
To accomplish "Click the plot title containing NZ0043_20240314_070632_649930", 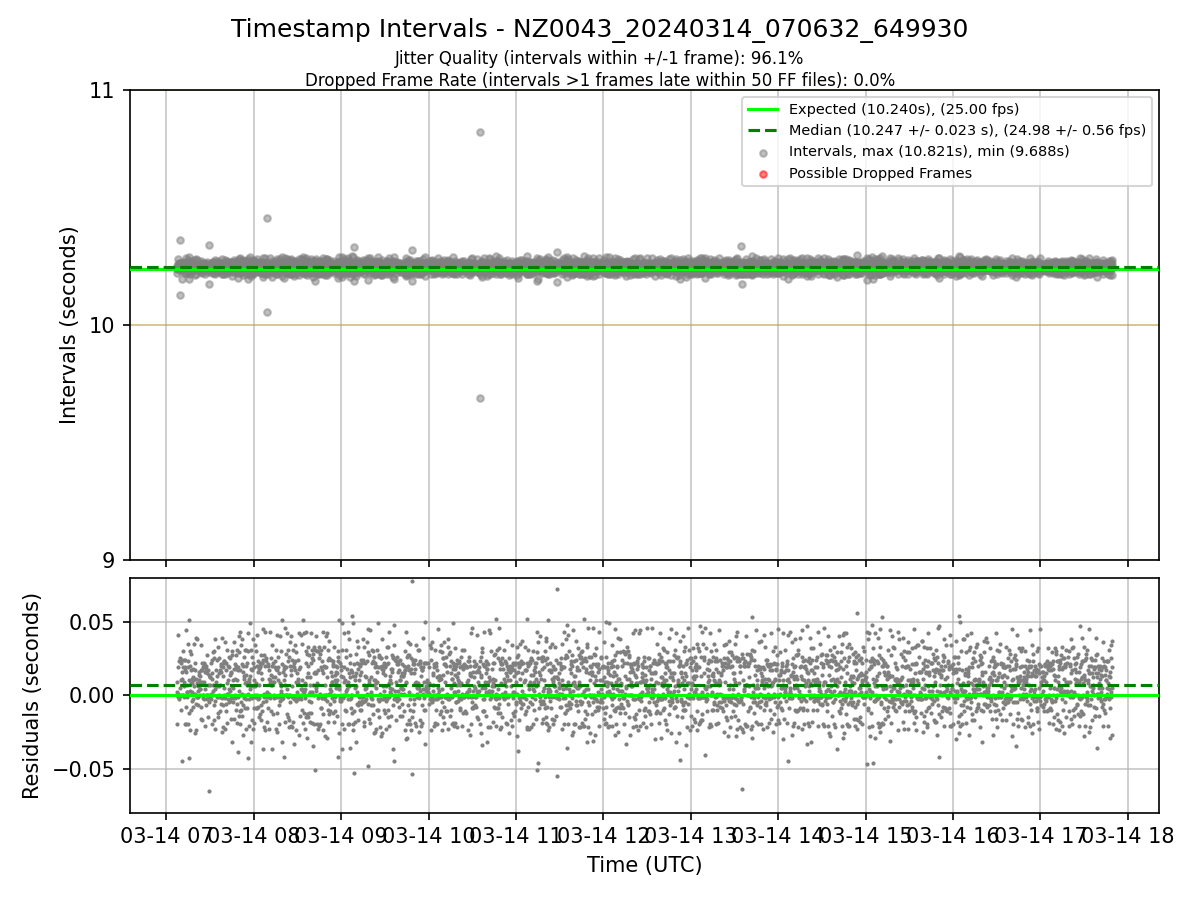I will (x=599, y=29).
